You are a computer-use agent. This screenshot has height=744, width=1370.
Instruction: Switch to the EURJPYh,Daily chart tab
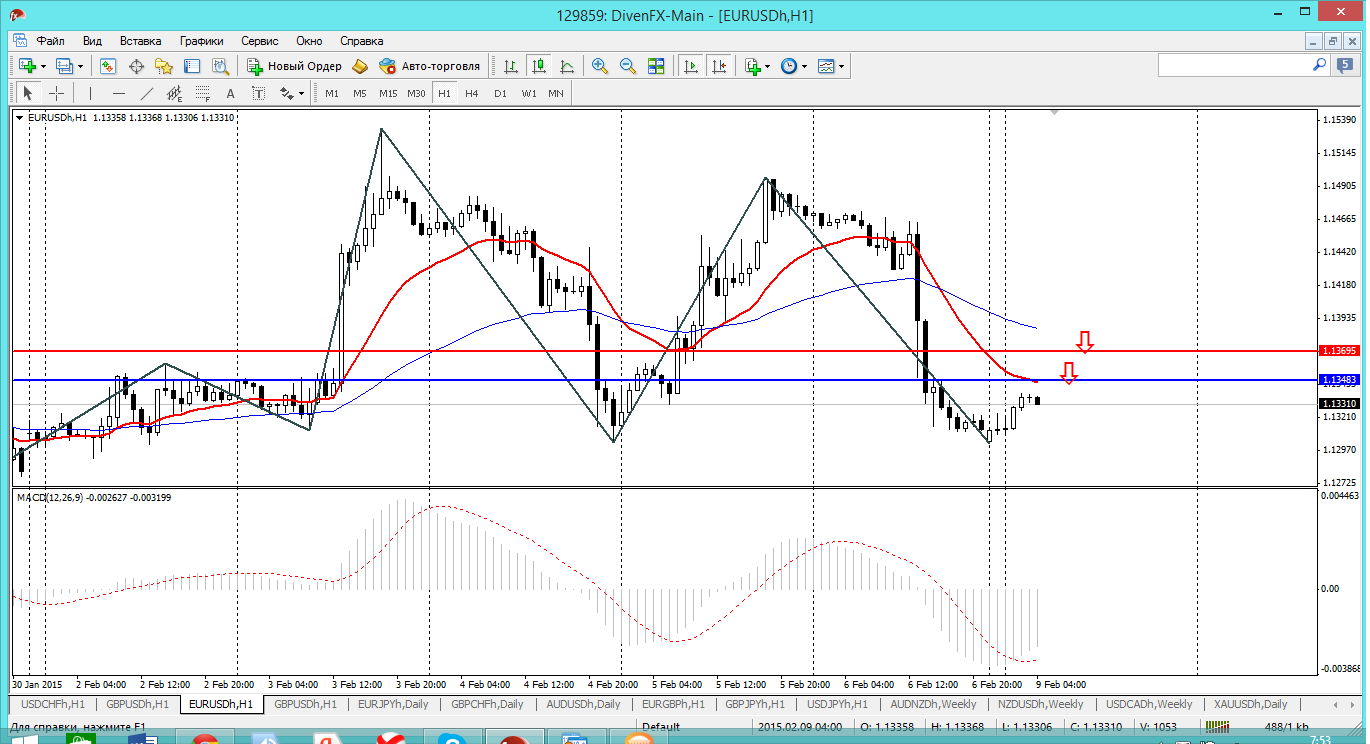392,704
